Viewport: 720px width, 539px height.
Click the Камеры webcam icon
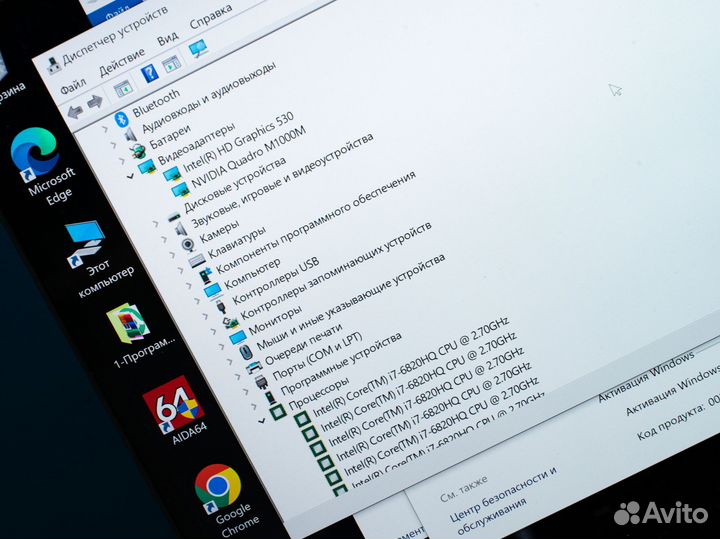[188, 245]
